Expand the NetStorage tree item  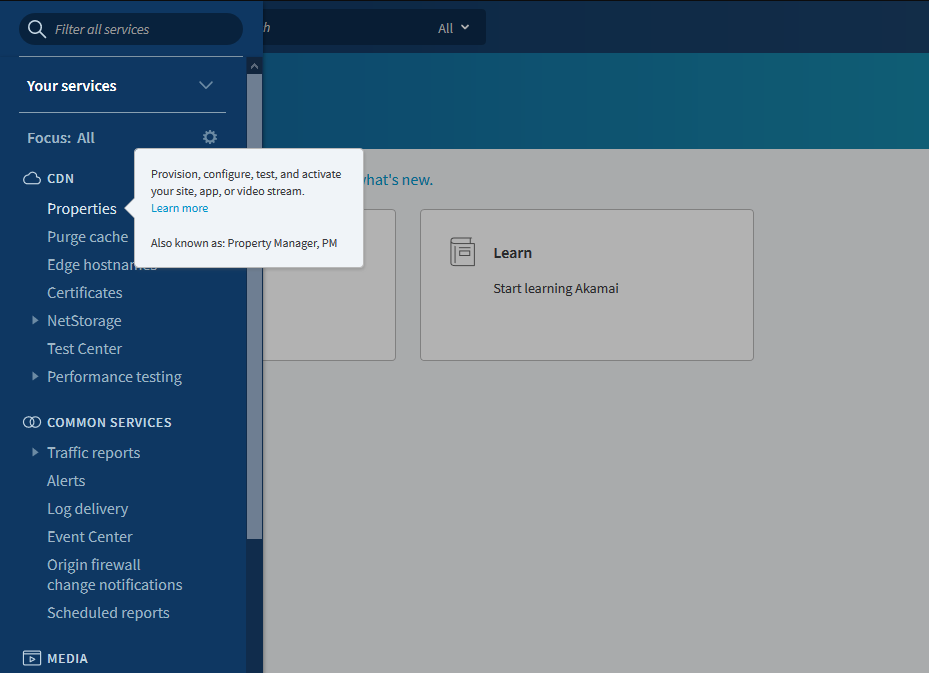click(x=36, y=321)
